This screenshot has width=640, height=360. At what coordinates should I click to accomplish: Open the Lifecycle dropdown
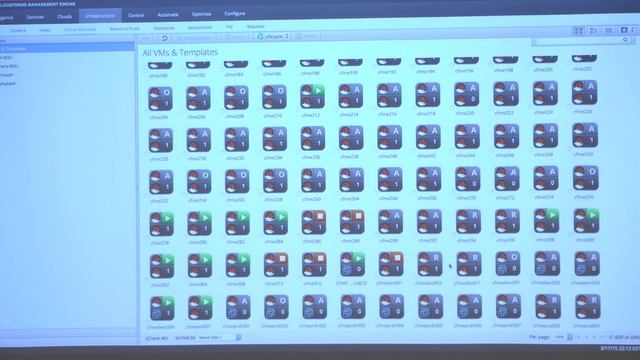[x=273, y=36]
